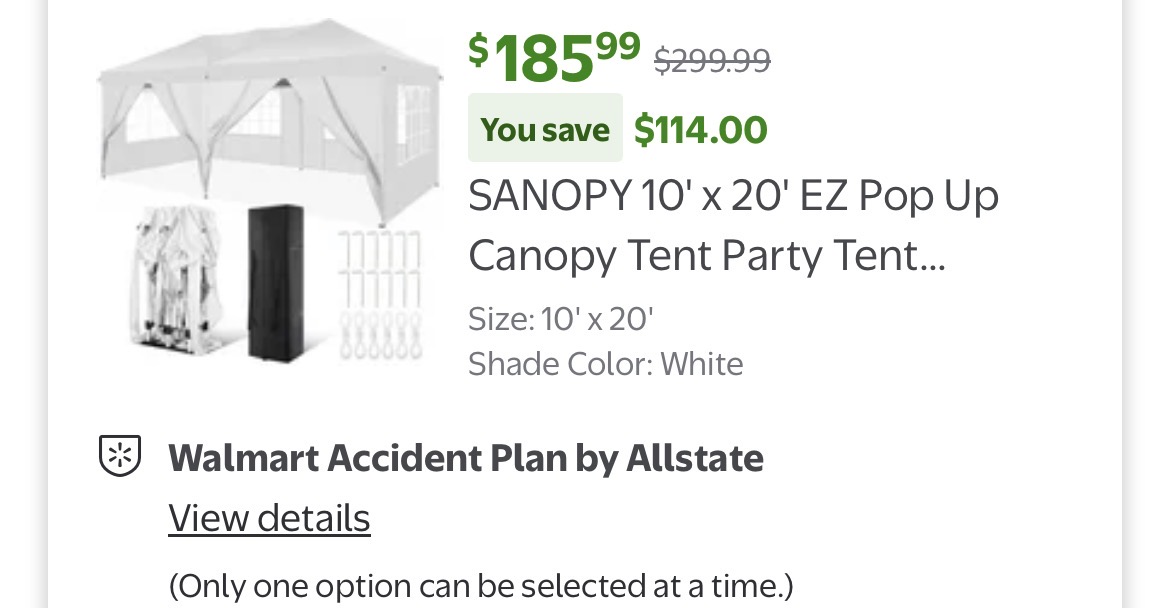Viewport: 1170px width, 608px height.
Task: Click the 'Only one option' selection note
Action: point(480,585)
